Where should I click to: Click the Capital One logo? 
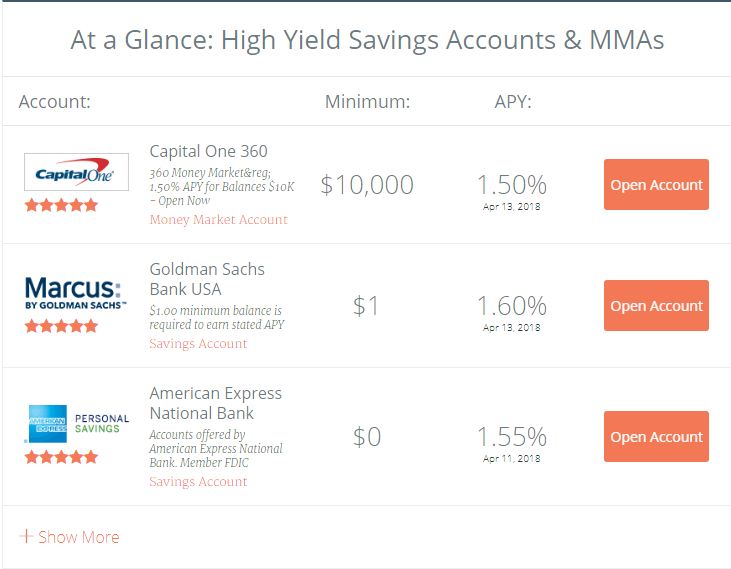76,171
